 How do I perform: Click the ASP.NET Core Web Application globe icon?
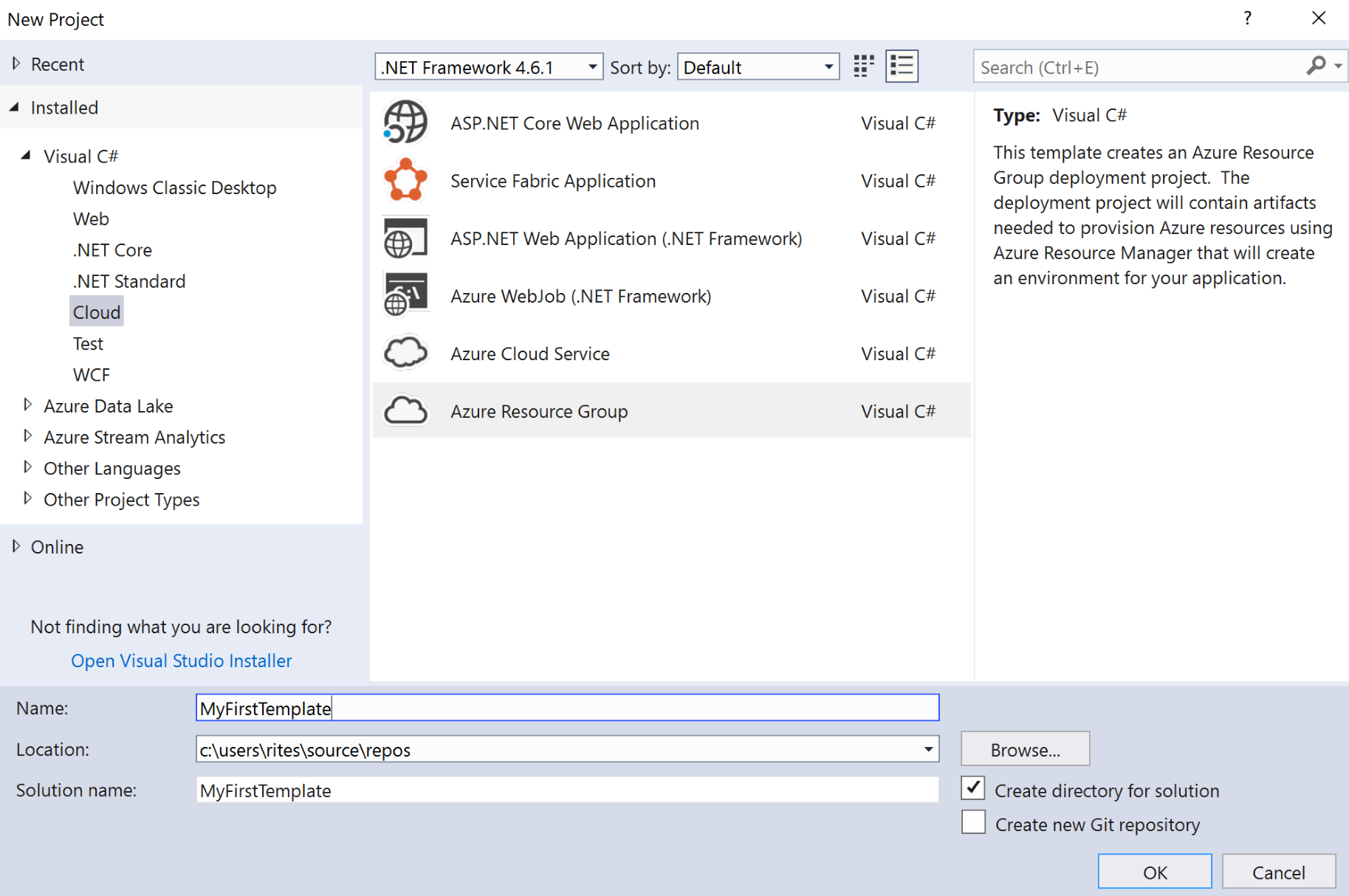[405, 123]
